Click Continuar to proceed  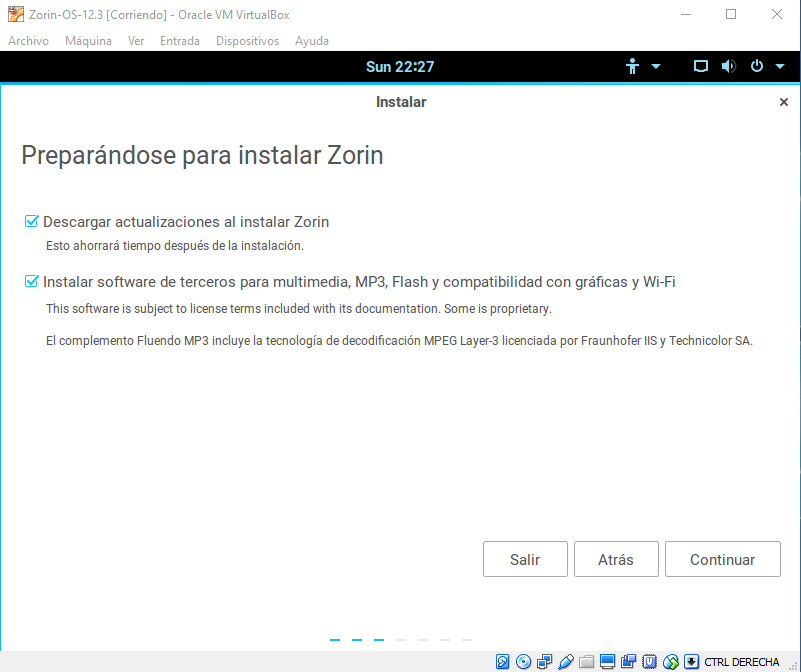[723, 559]
